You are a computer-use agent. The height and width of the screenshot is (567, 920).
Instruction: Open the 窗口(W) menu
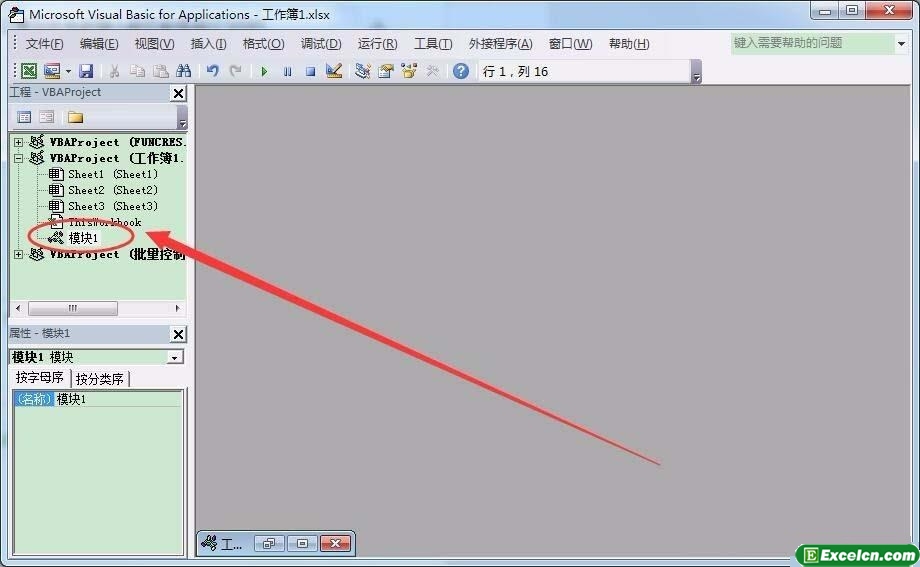570,44
